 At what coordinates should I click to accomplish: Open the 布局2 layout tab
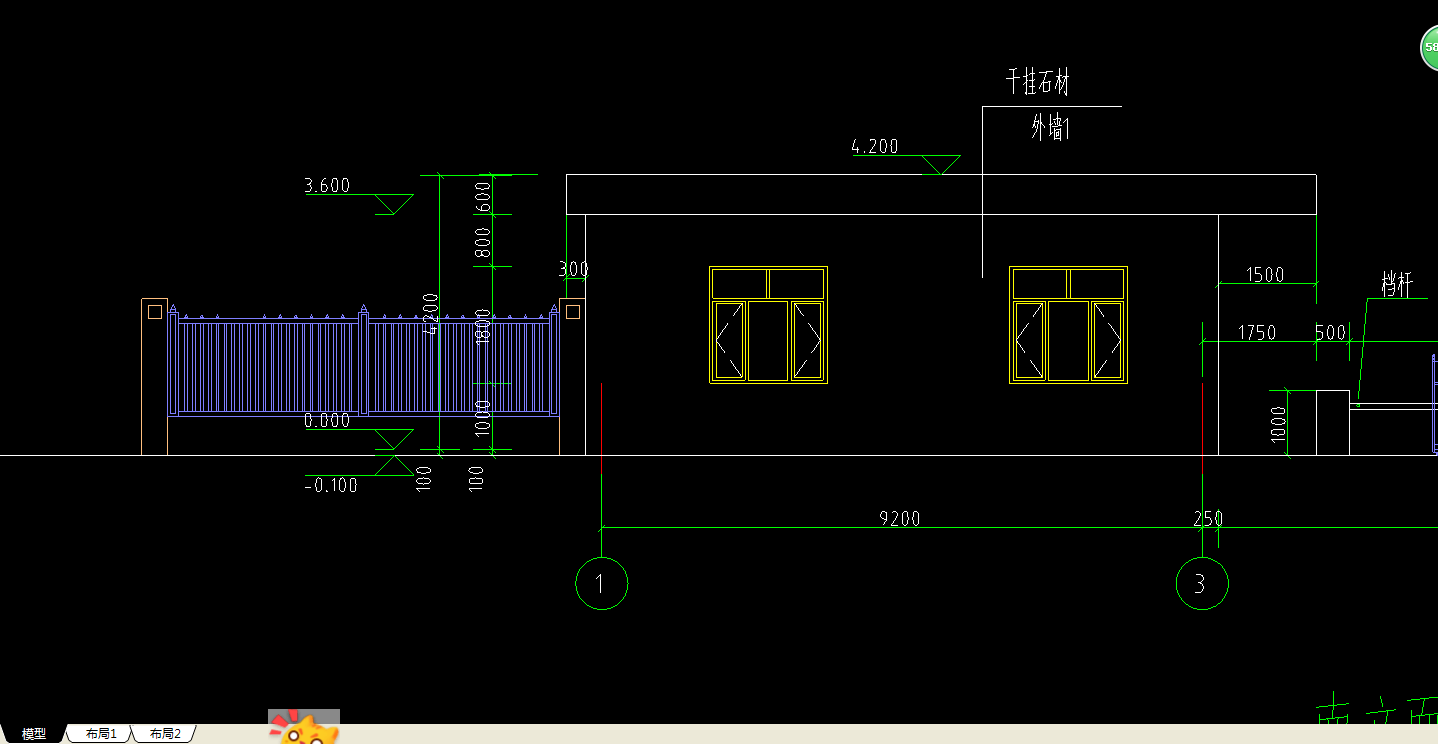pyautogui.click(x=165, y=734)
